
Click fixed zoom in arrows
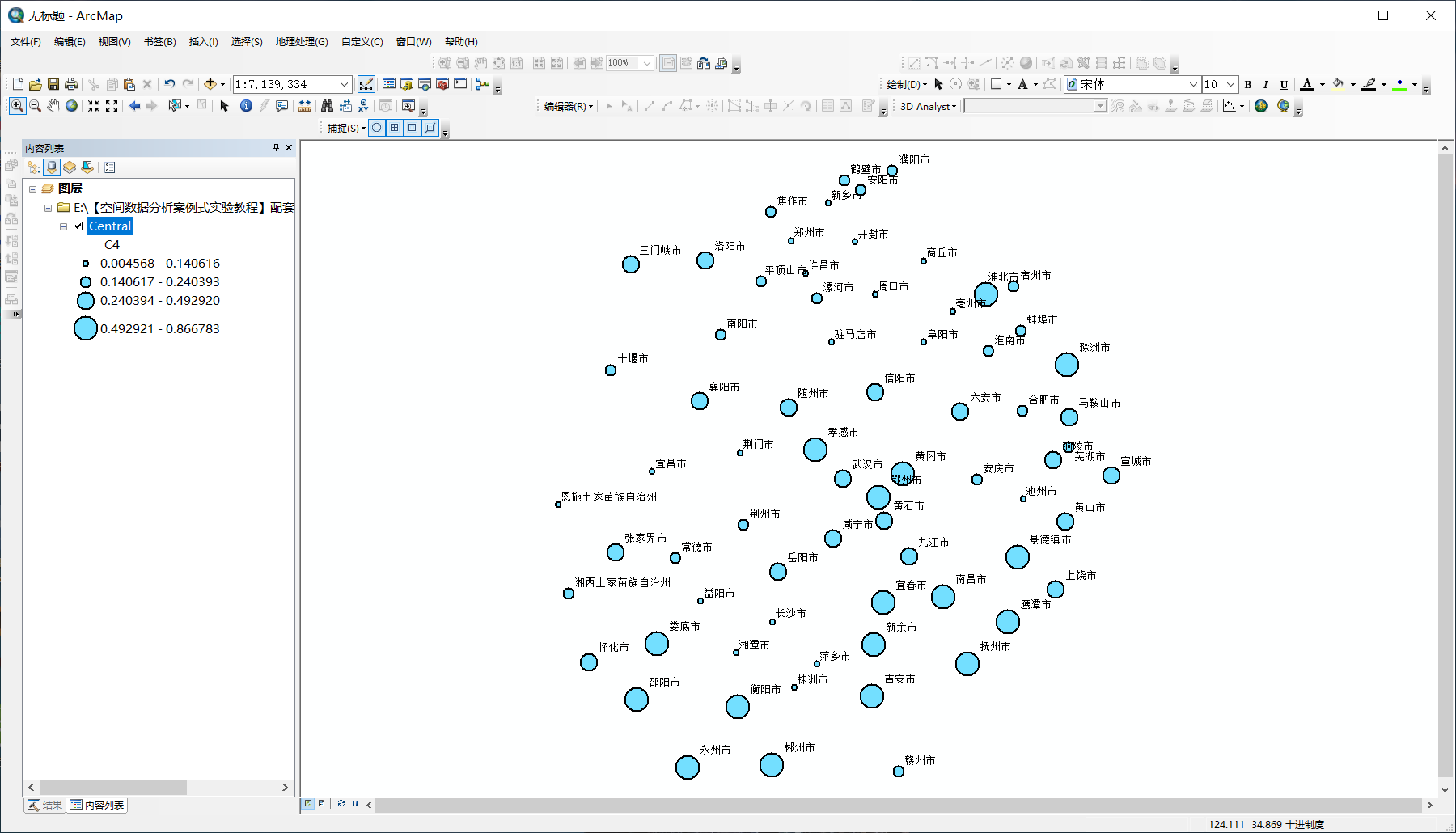coord(94,106)
